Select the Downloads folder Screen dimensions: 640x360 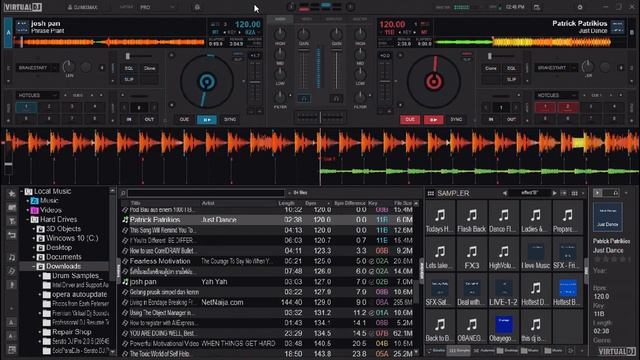coord(63,266)
